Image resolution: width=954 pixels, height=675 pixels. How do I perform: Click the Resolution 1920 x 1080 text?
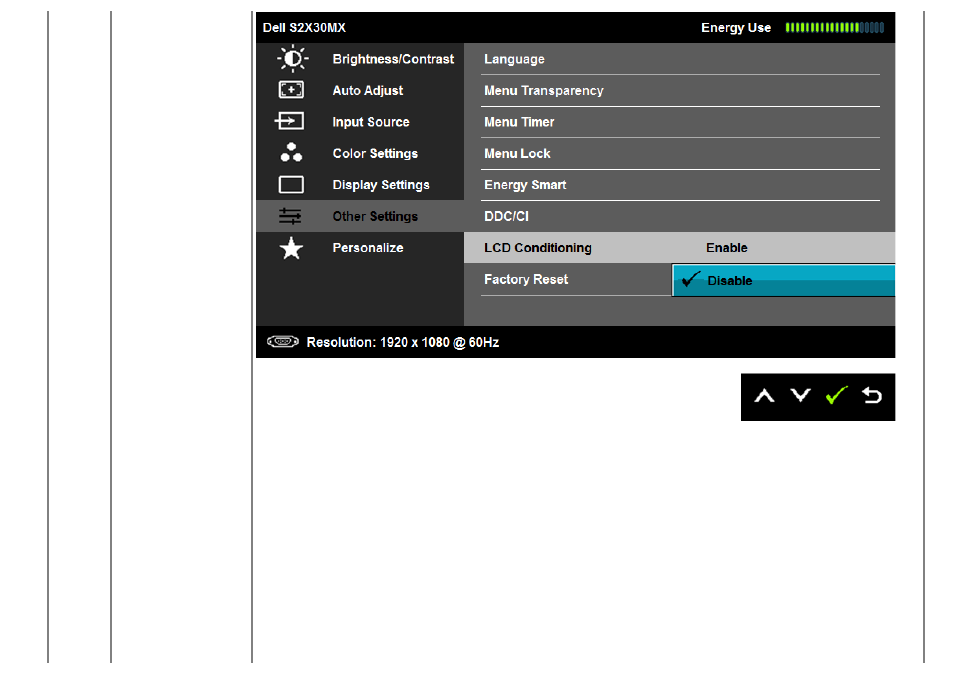click(403, 342)
